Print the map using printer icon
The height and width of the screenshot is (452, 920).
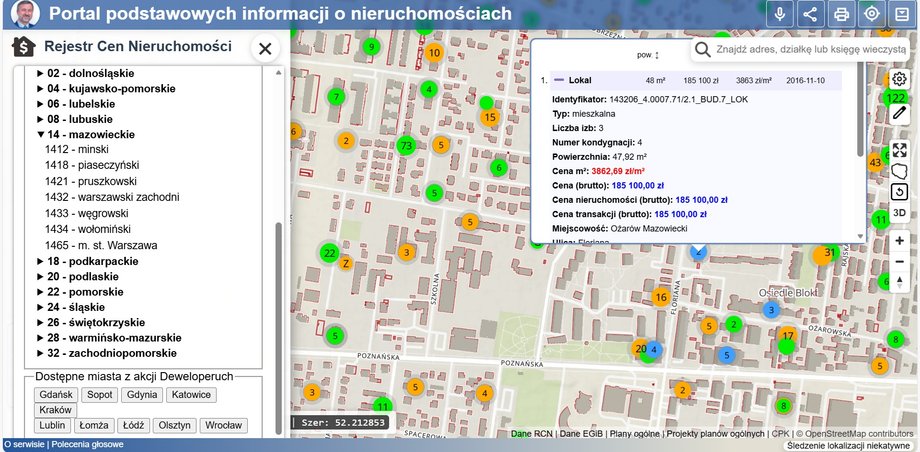pos(842,14)
